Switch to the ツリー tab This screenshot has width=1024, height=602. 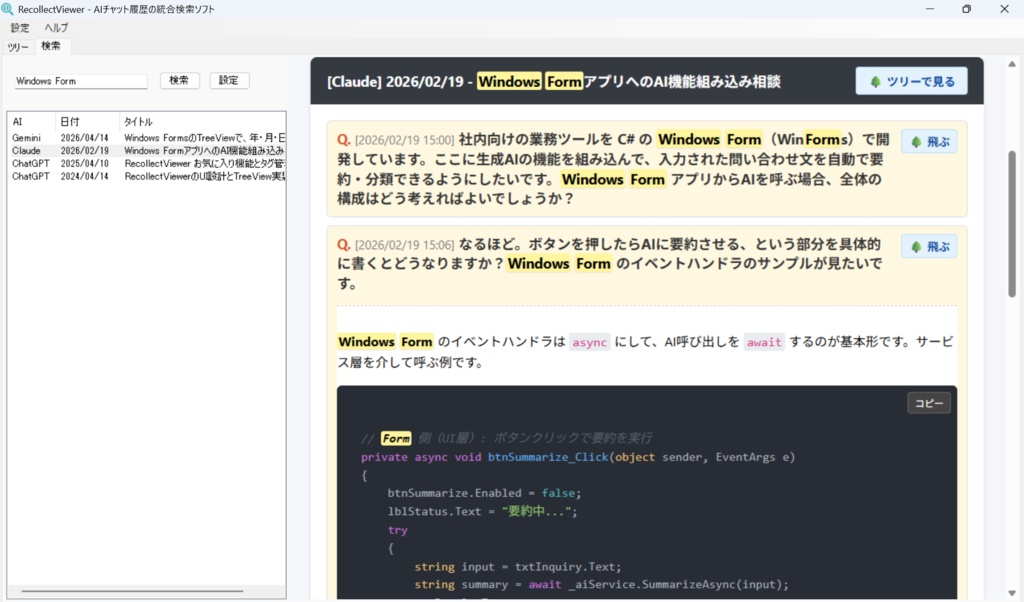(18, 47)
